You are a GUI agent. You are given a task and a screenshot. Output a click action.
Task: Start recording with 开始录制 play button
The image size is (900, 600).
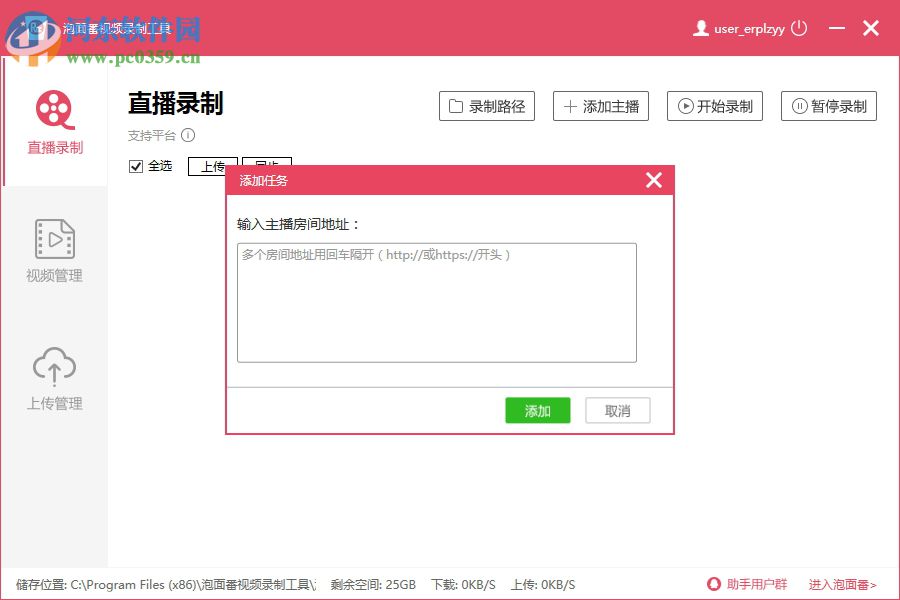click(x=715, y=105)
